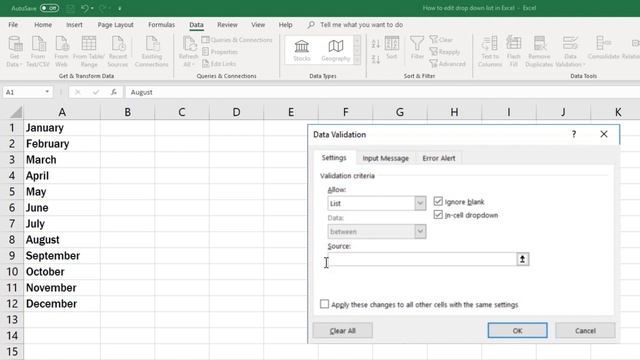
Task: Open Advanced filter options
Action: [447, 64]
